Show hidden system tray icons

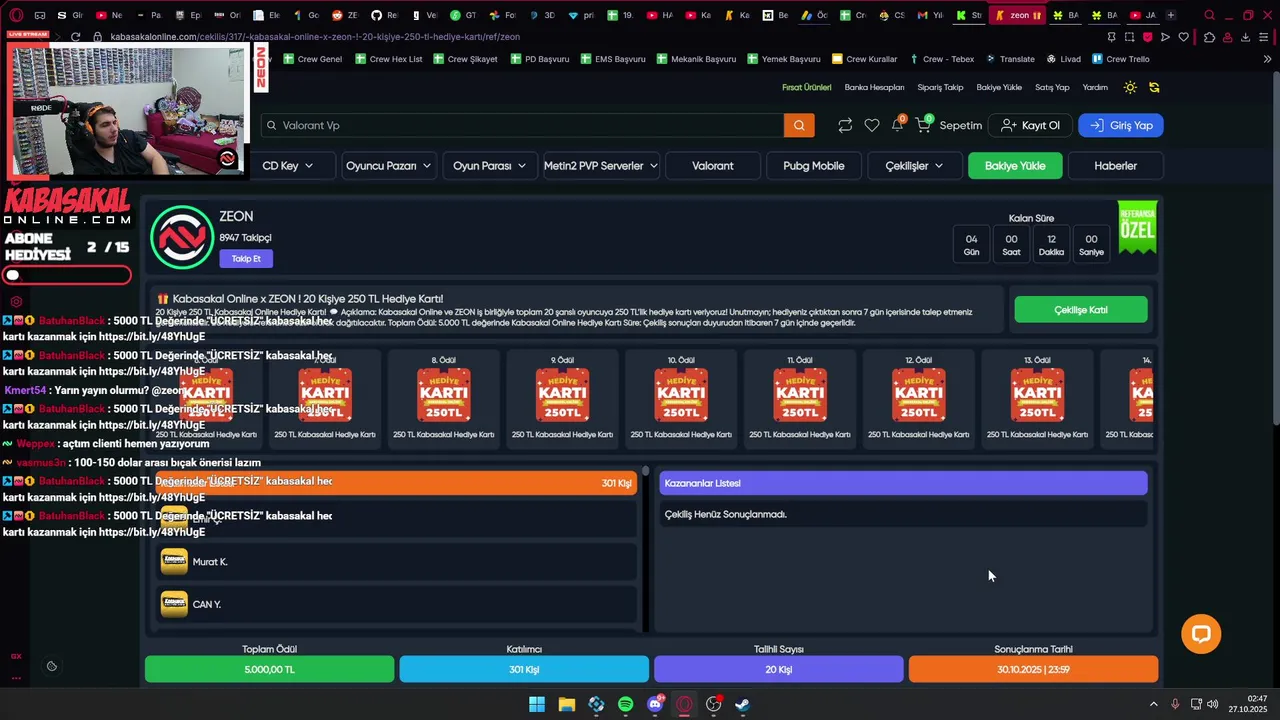coord(1153,704)
